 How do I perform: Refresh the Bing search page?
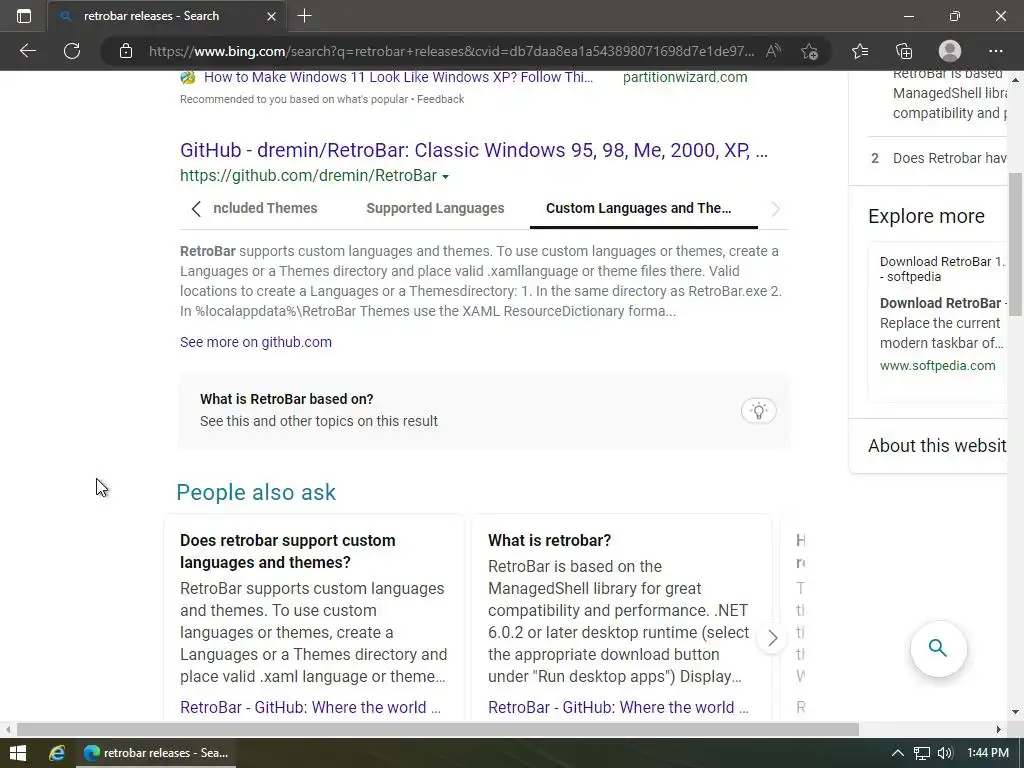[x=72, y=51]
